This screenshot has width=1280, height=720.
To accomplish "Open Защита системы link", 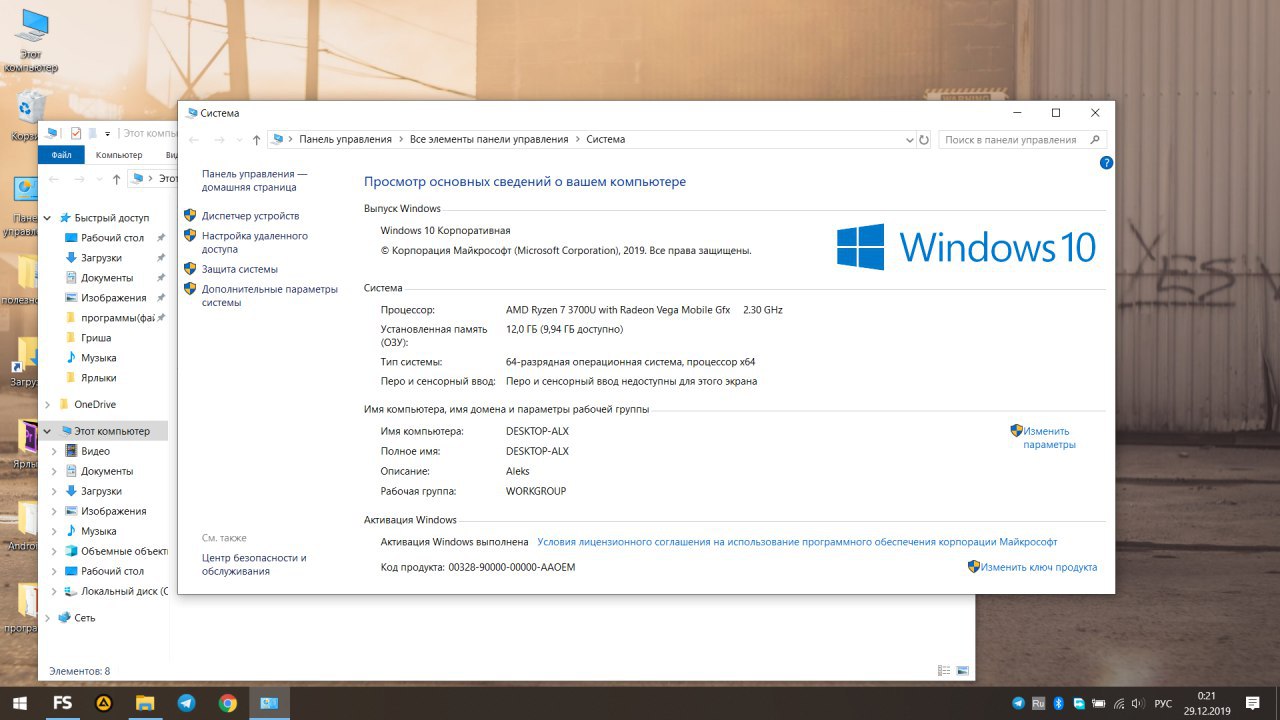I will (240, 269).
